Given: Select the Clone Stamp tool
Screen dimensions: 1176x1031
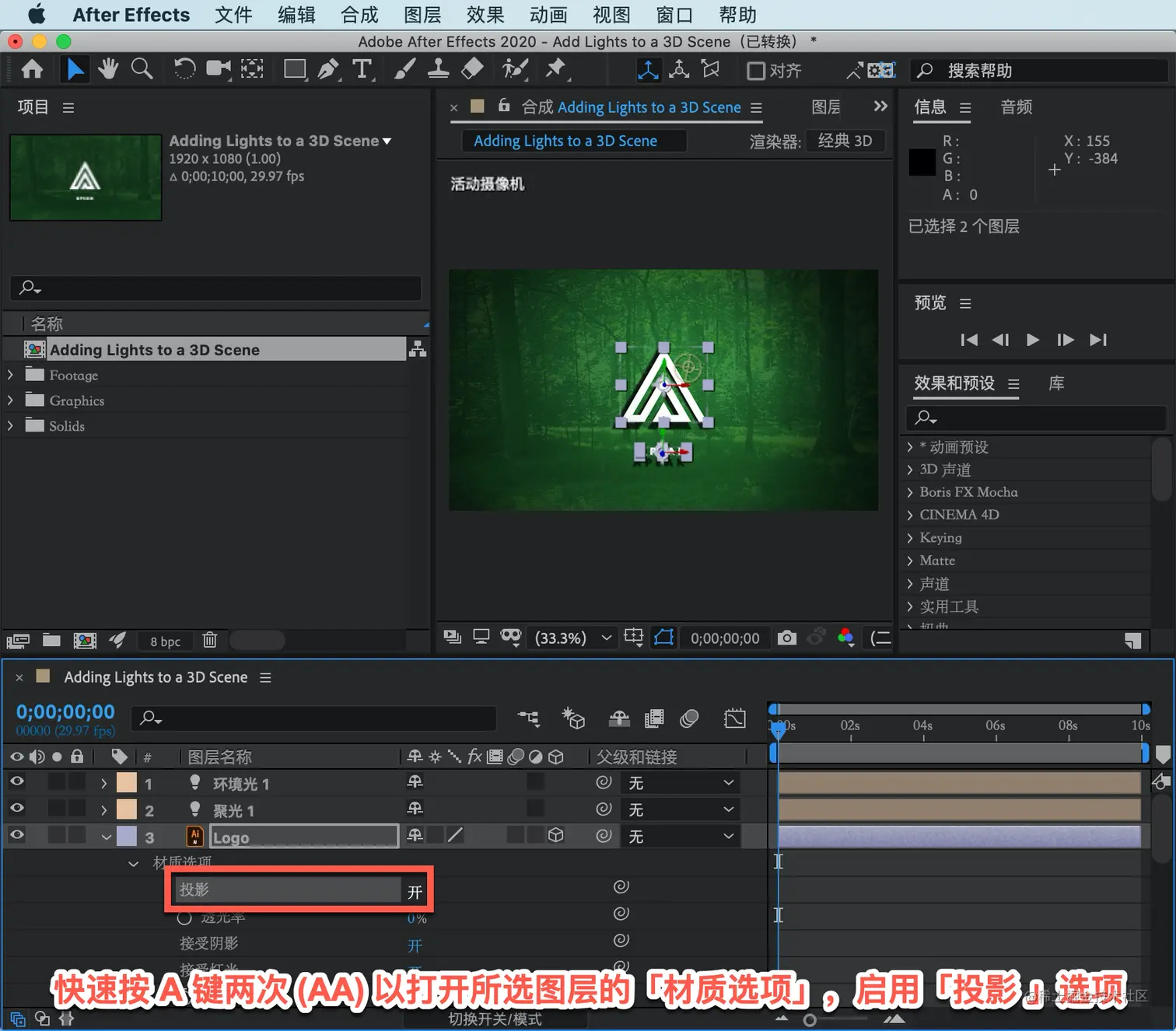Looking at the screenshot, I should point(438,69).
